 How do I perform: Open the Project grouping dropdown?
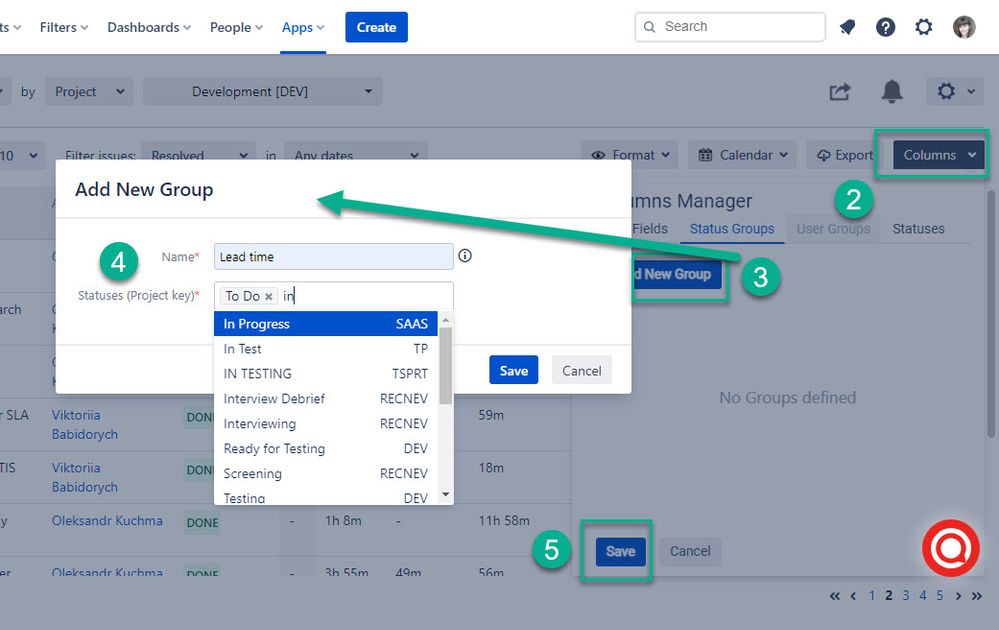[89, 92]
